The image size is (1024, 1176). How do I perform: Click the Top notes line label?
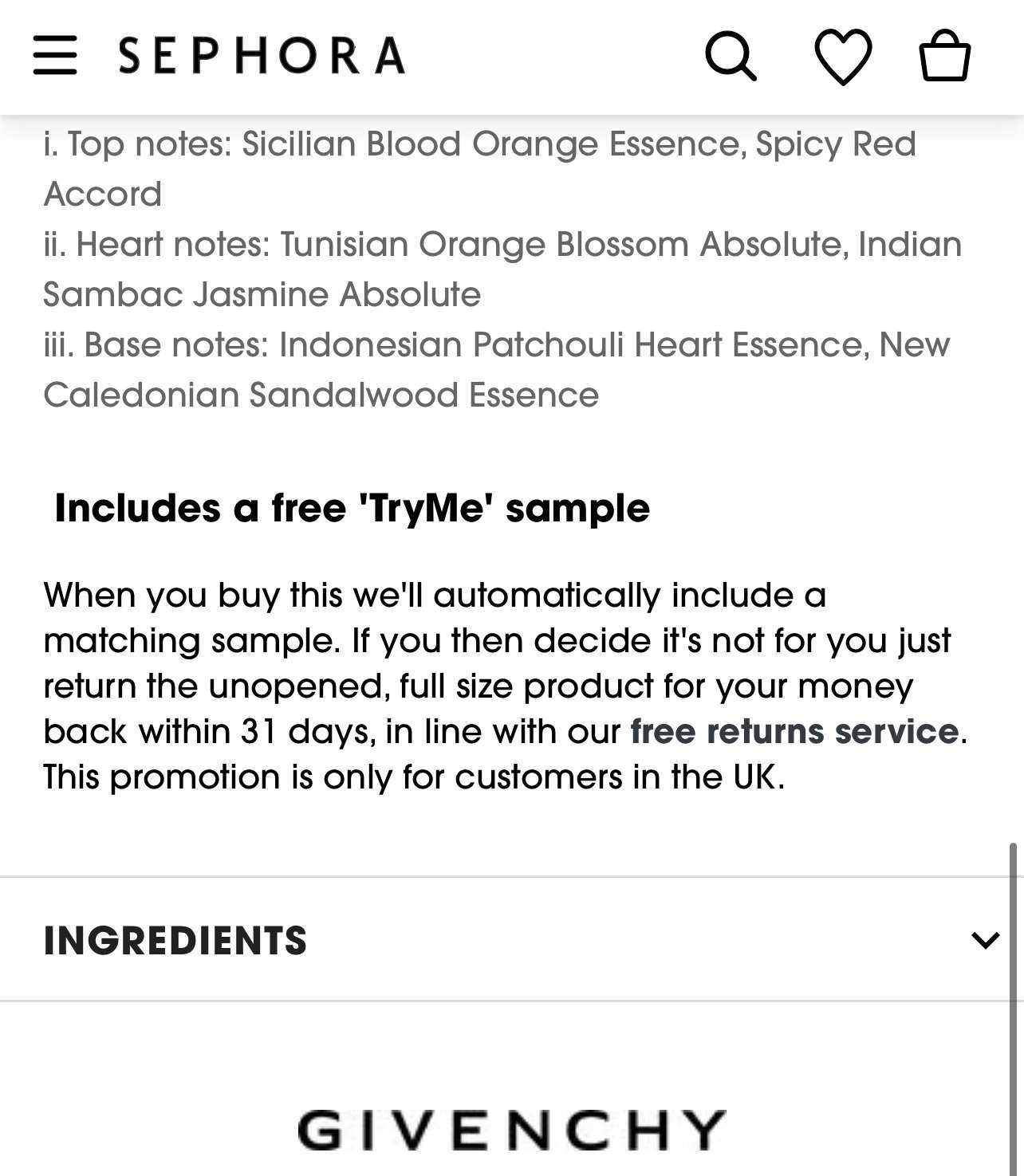[137, 144]
